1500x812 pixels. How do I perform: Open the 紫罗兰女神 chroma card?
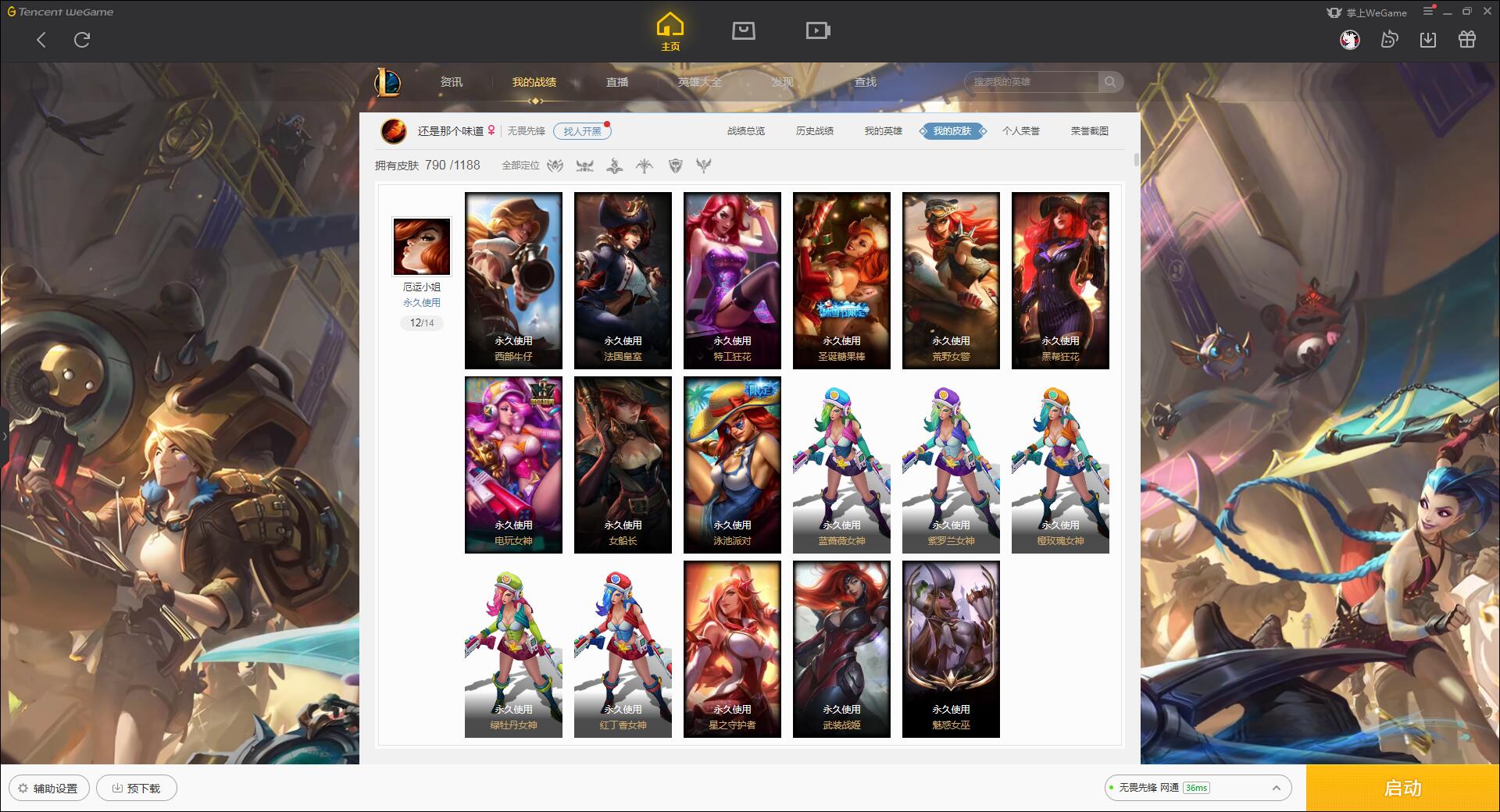click(x=951, y=465)
